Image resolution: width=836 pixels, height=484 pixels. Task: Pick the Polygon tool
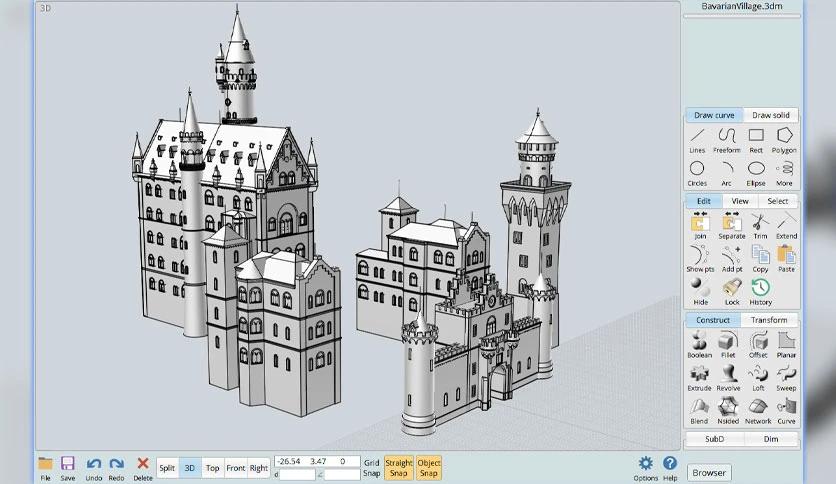[x=784, y=141]
